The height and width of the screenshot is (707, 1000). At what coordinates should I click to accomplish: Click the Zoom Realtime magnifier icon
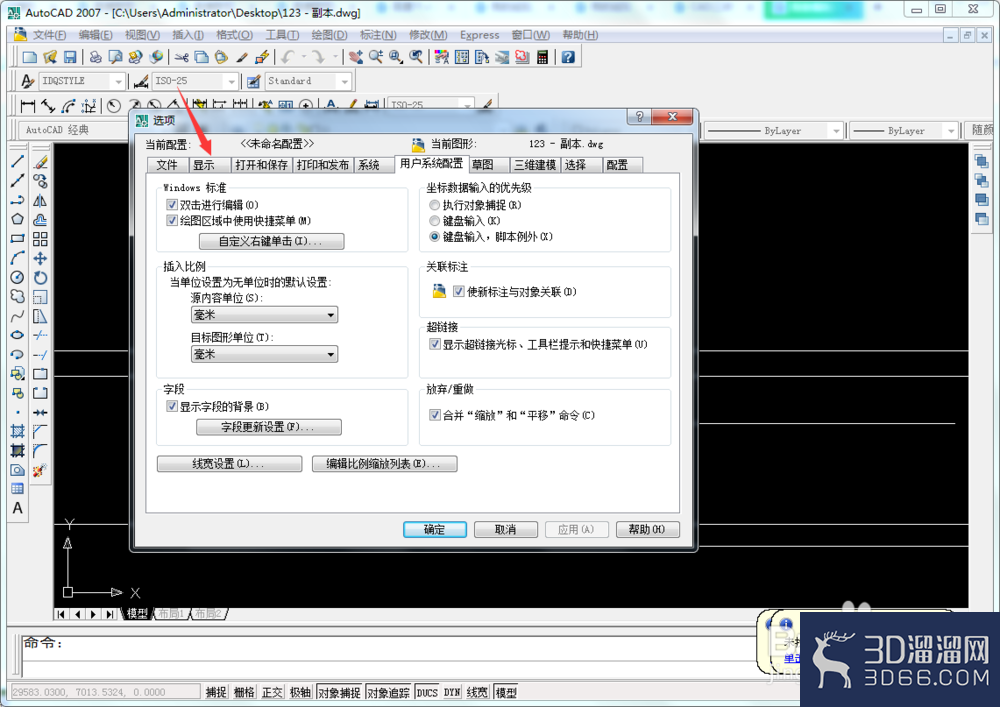376,57
